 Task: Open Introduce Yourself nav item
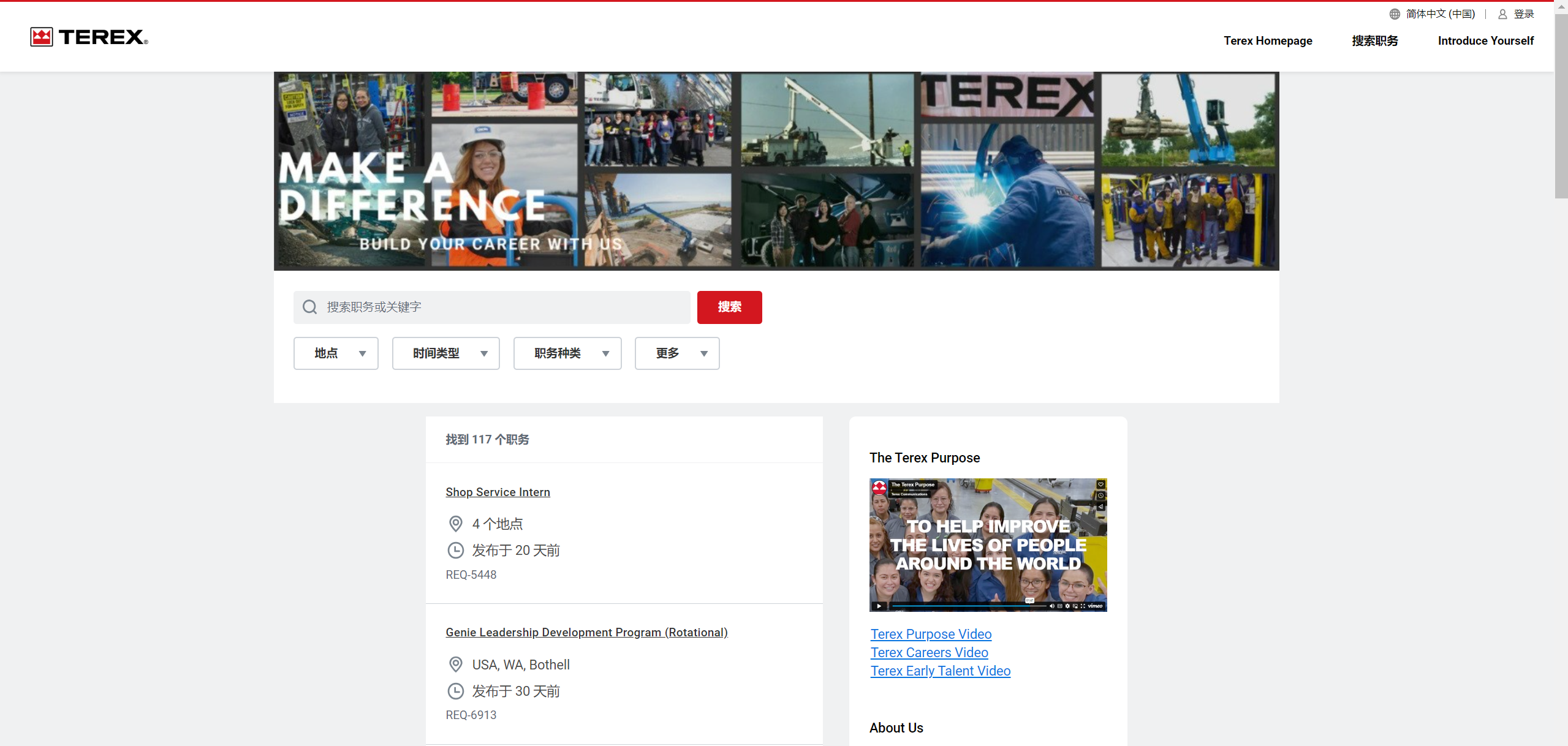click(1485, 41)
